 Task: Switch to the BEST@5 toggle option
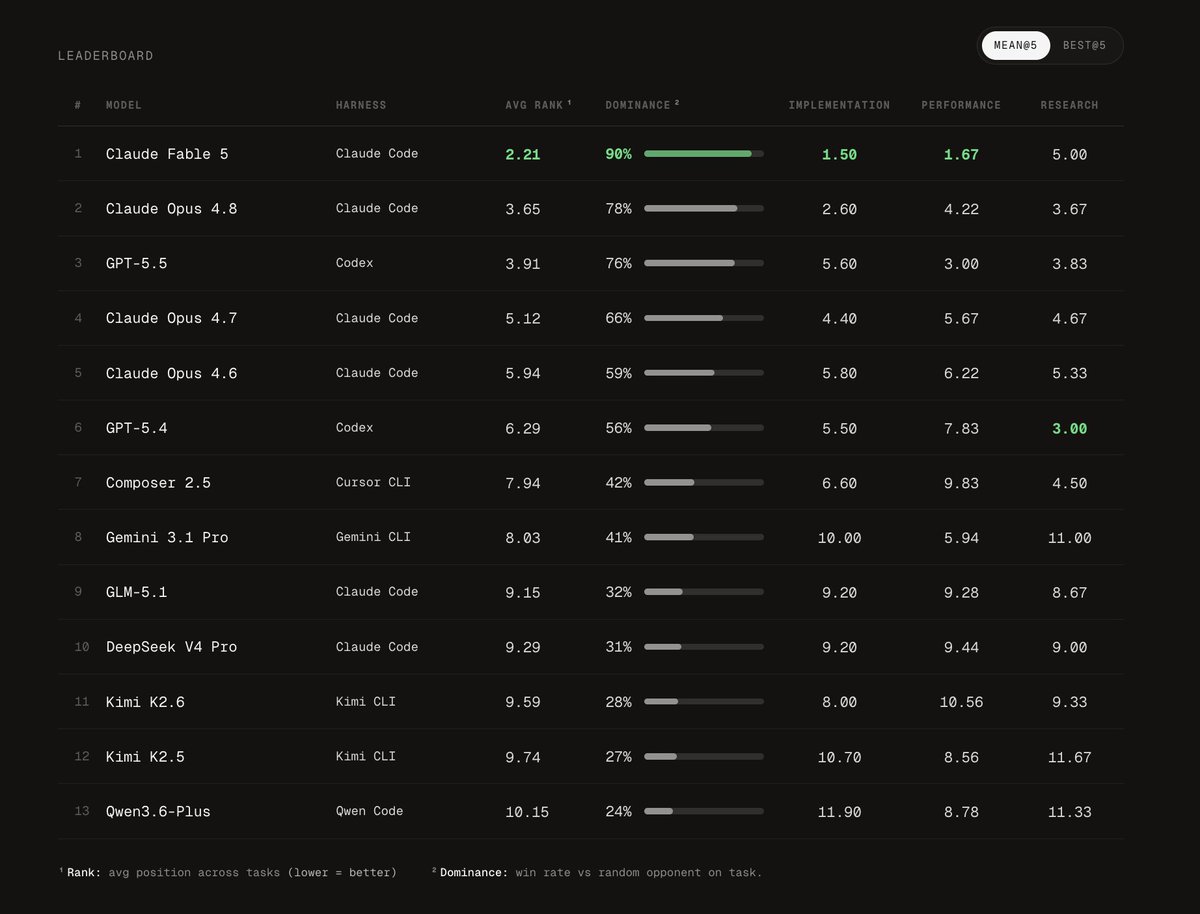[x=1084, y=46]
